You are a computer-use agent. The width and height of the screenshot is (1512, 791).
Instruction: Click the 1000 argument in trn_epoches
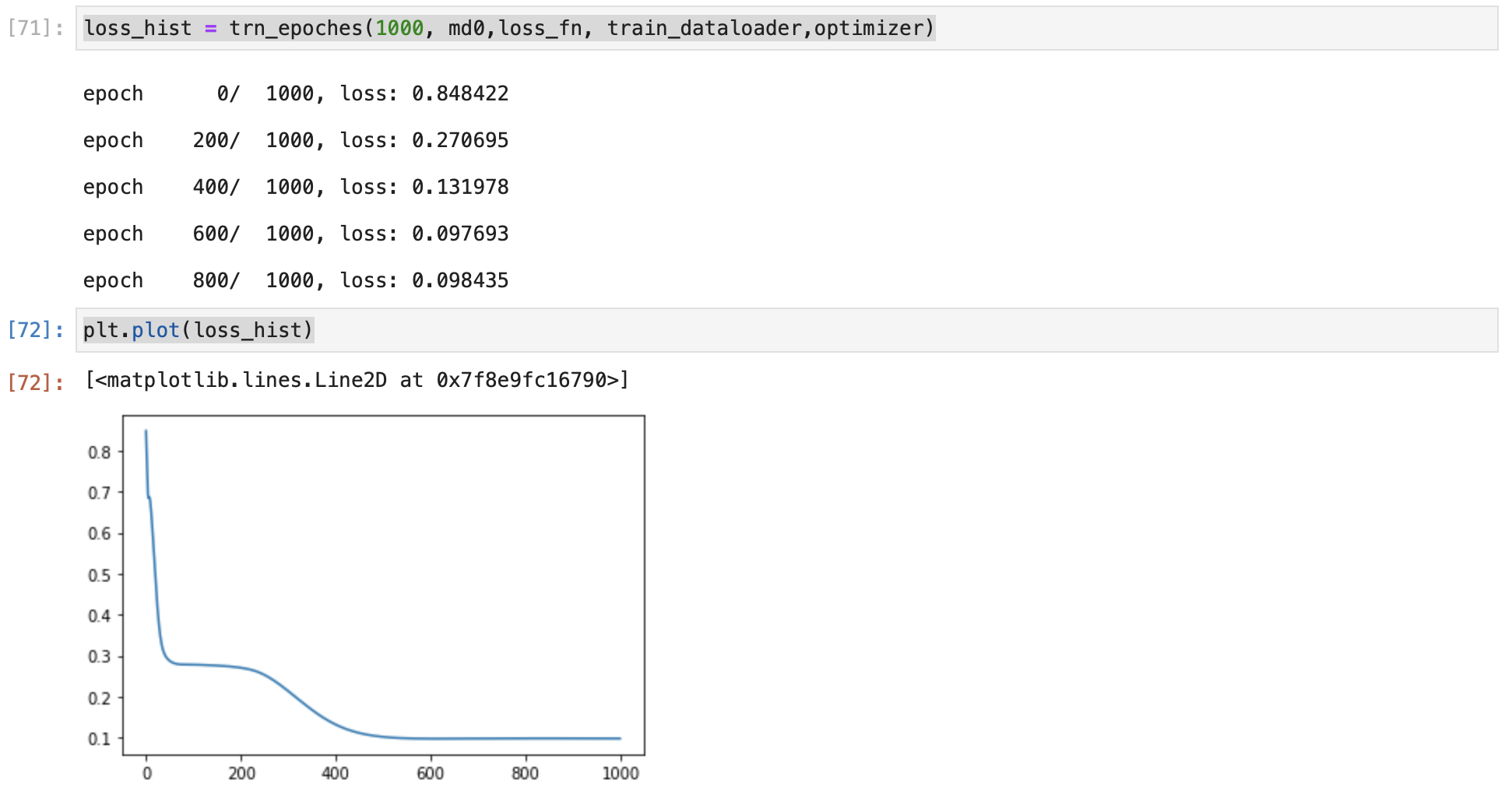[x=399, y=29]
